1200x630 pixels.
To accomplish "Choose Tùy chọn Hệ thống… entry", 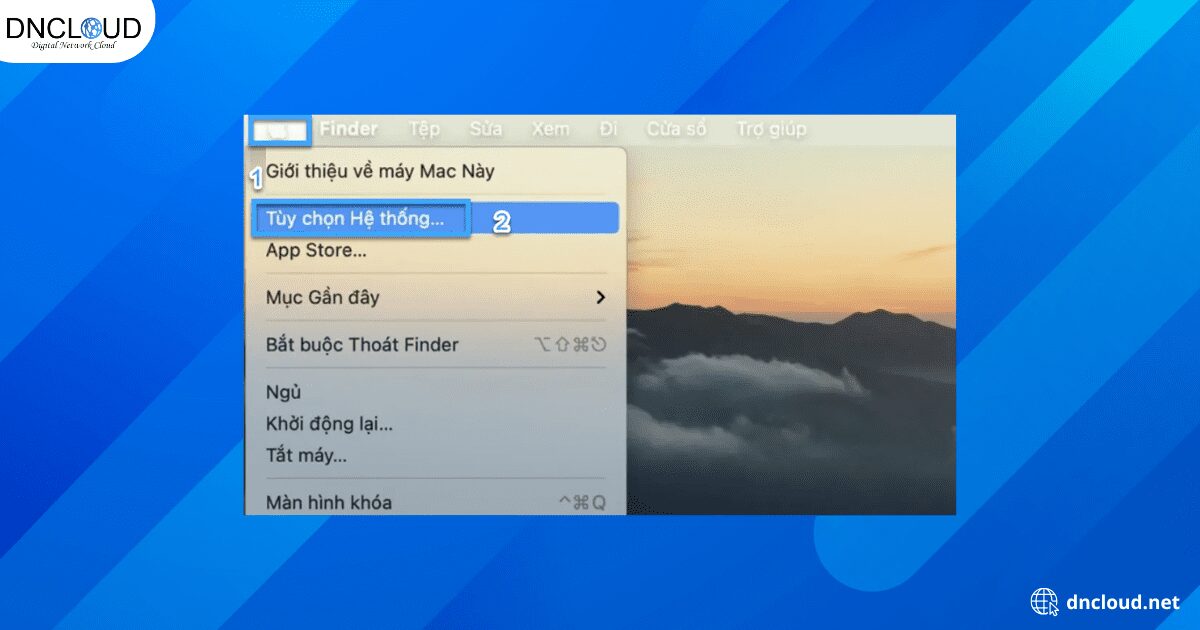I will point(436,218).
